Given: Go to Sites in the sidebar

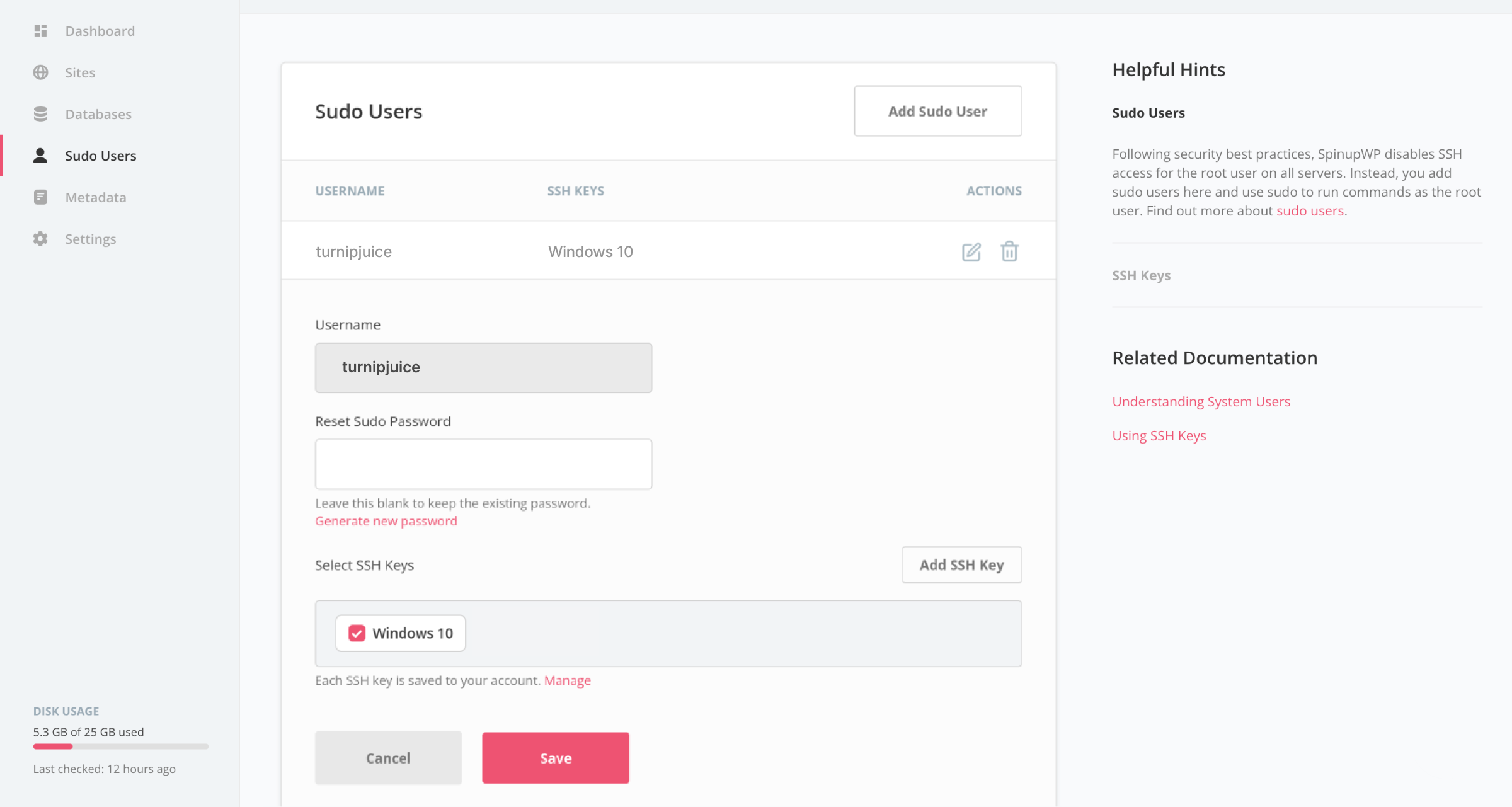Looking at the screenshot, I should pos(80,72).
